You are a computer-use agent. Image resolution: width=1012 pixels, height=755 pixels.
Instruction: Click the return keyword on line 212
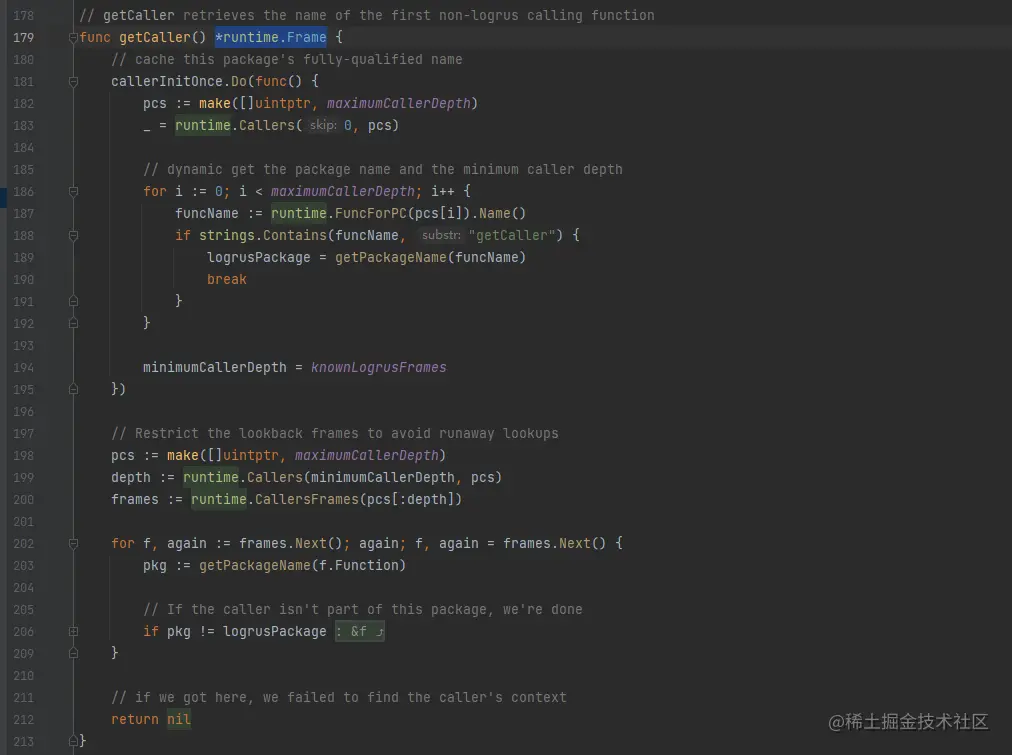coord(134,720)
